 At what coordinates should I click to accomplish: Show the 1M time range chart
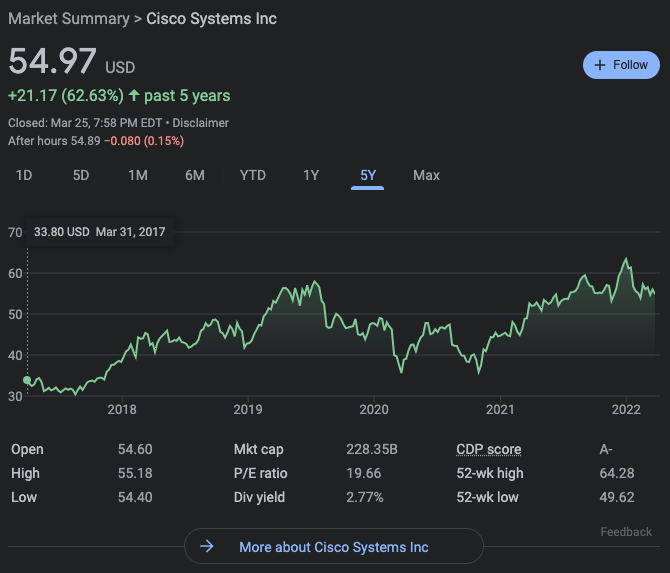click(138, 175)
